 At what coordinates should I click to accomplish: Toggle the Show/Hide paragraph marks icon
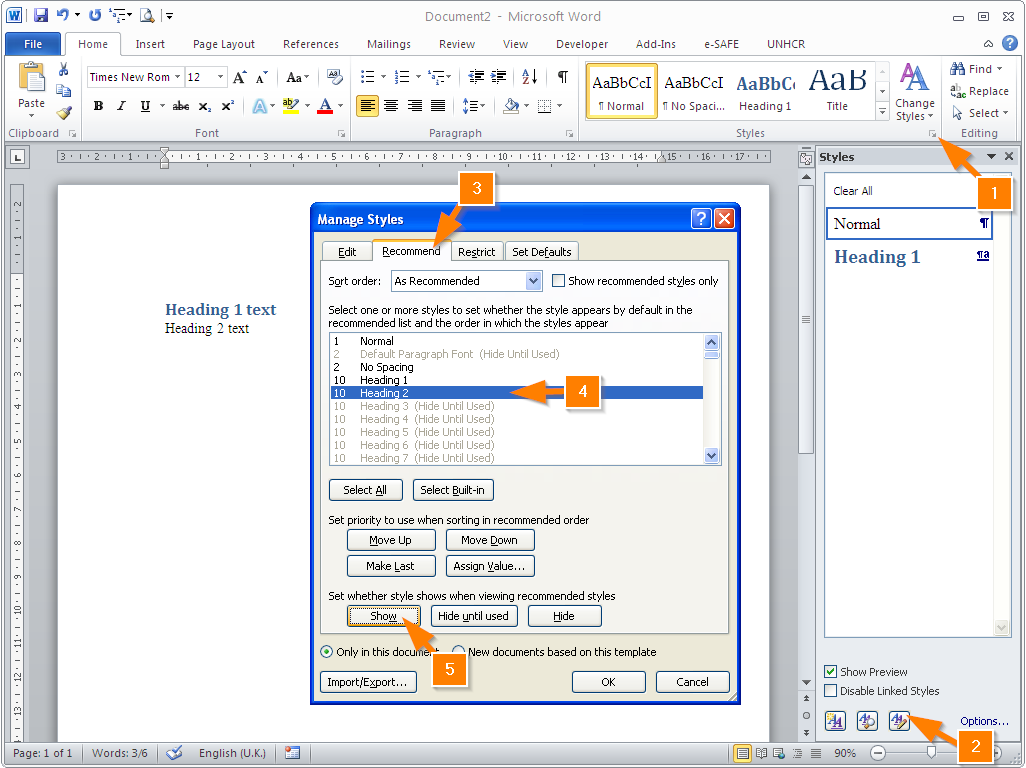(565, 76)
